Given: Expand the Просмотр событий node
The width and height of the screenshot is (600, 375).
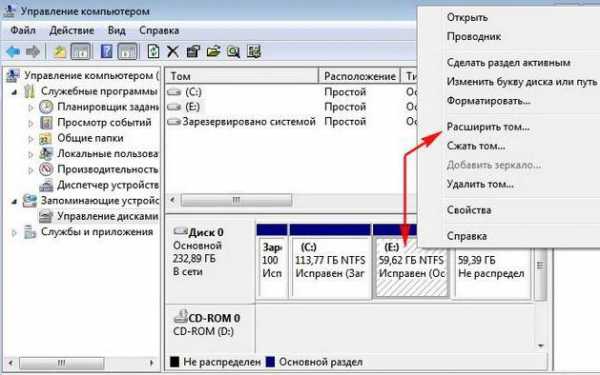Looking at the screenshot, I should coord(31,123).
